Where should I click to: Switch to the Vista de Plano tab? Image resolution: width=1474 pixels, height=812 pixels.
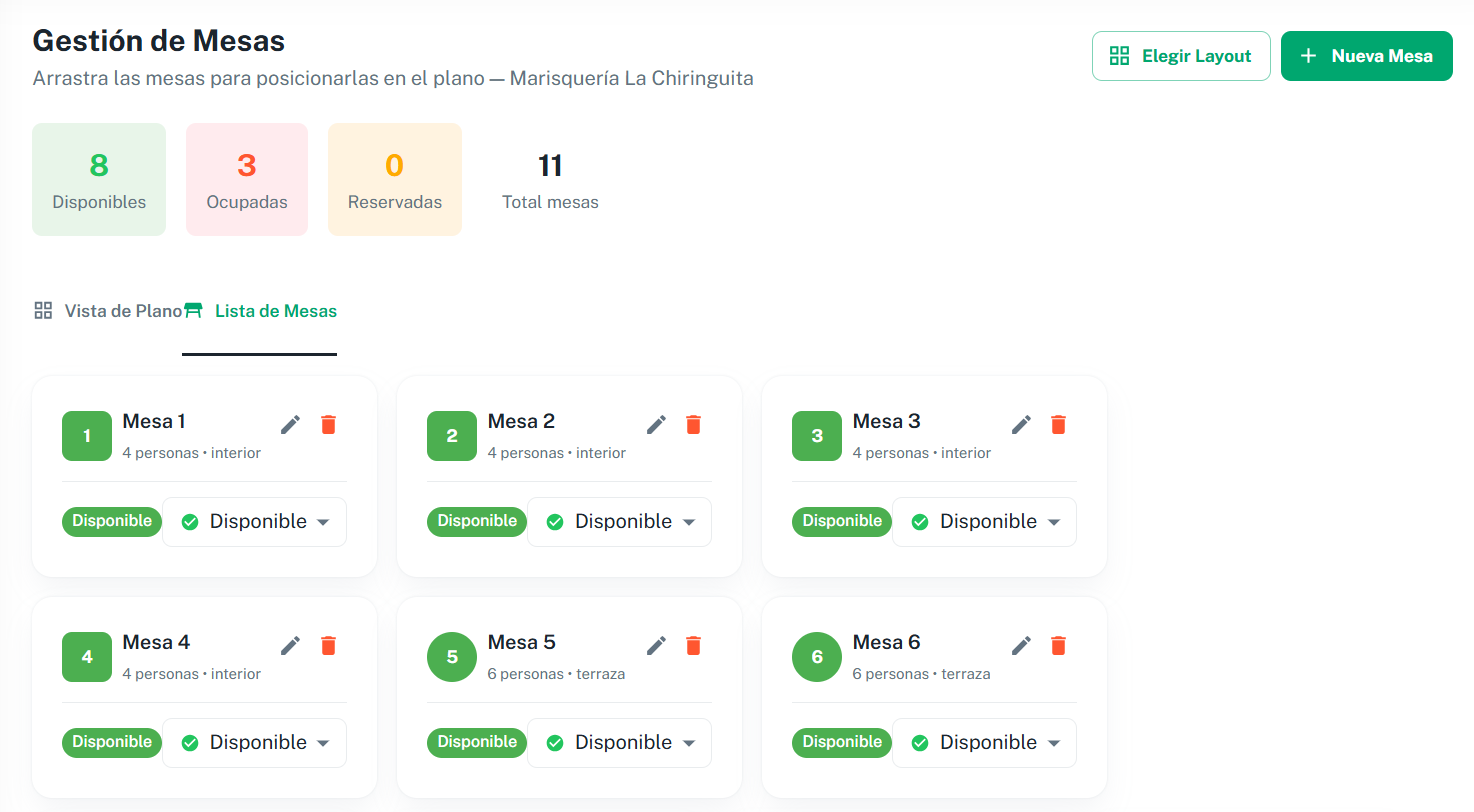point(108,311)
